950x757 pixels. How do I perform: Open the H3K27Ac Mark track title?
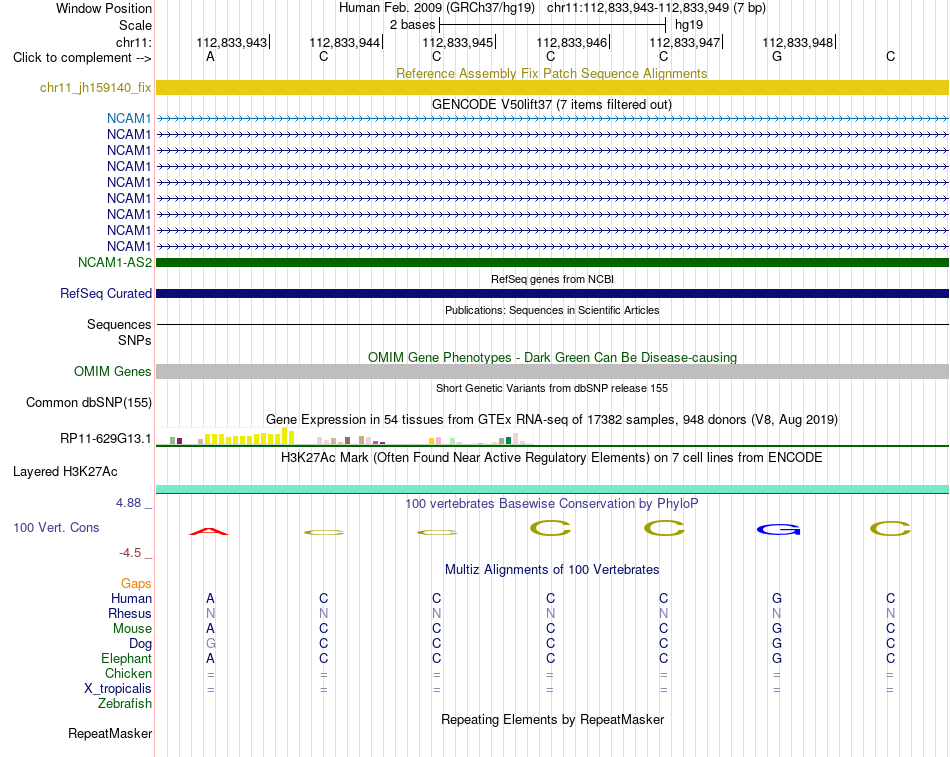pos(551,458)
